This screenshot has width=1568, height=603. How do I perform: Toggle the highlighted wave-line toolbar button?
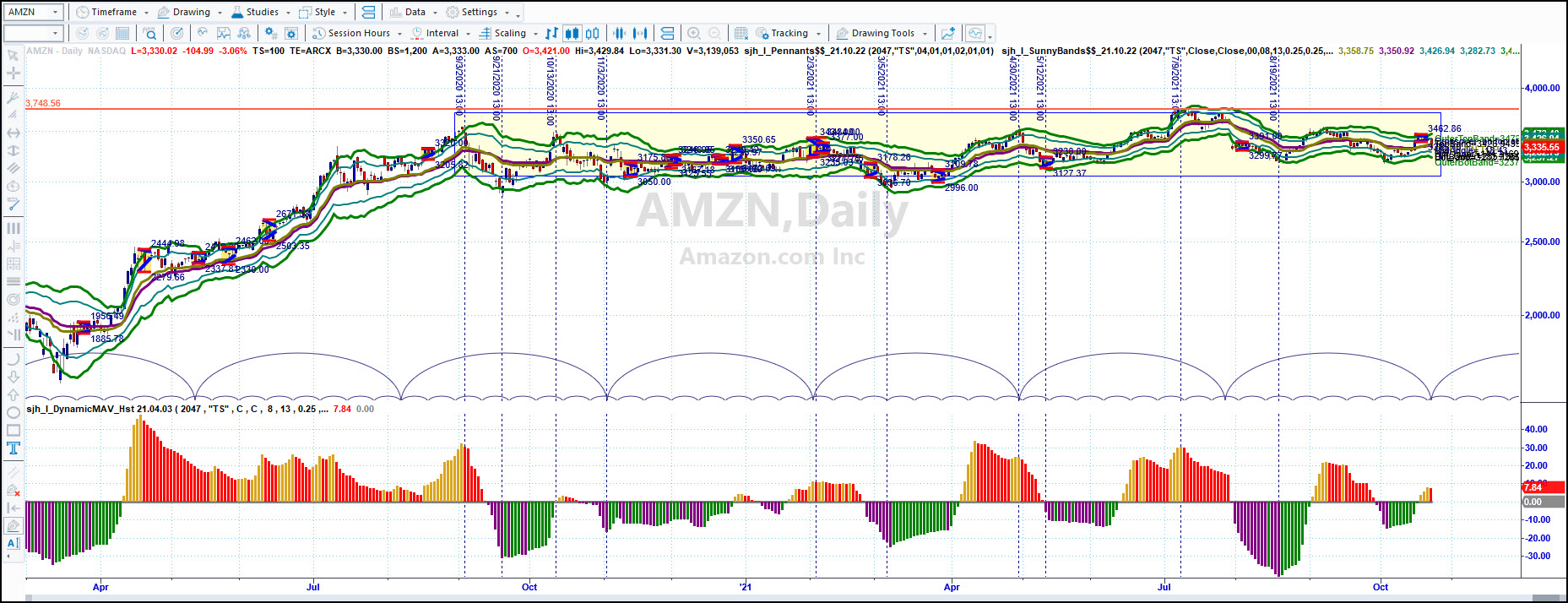point(975,33)
